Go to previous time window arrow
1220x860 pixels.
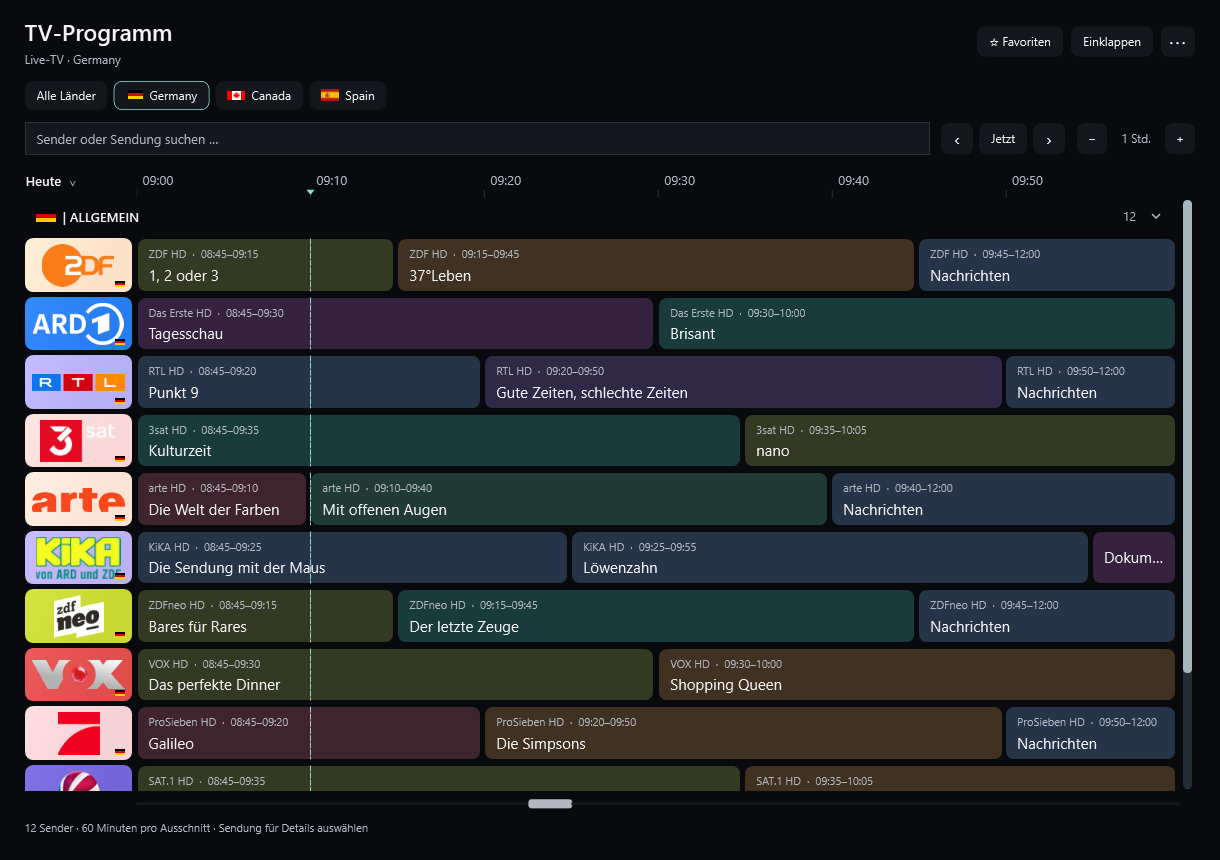957,139
